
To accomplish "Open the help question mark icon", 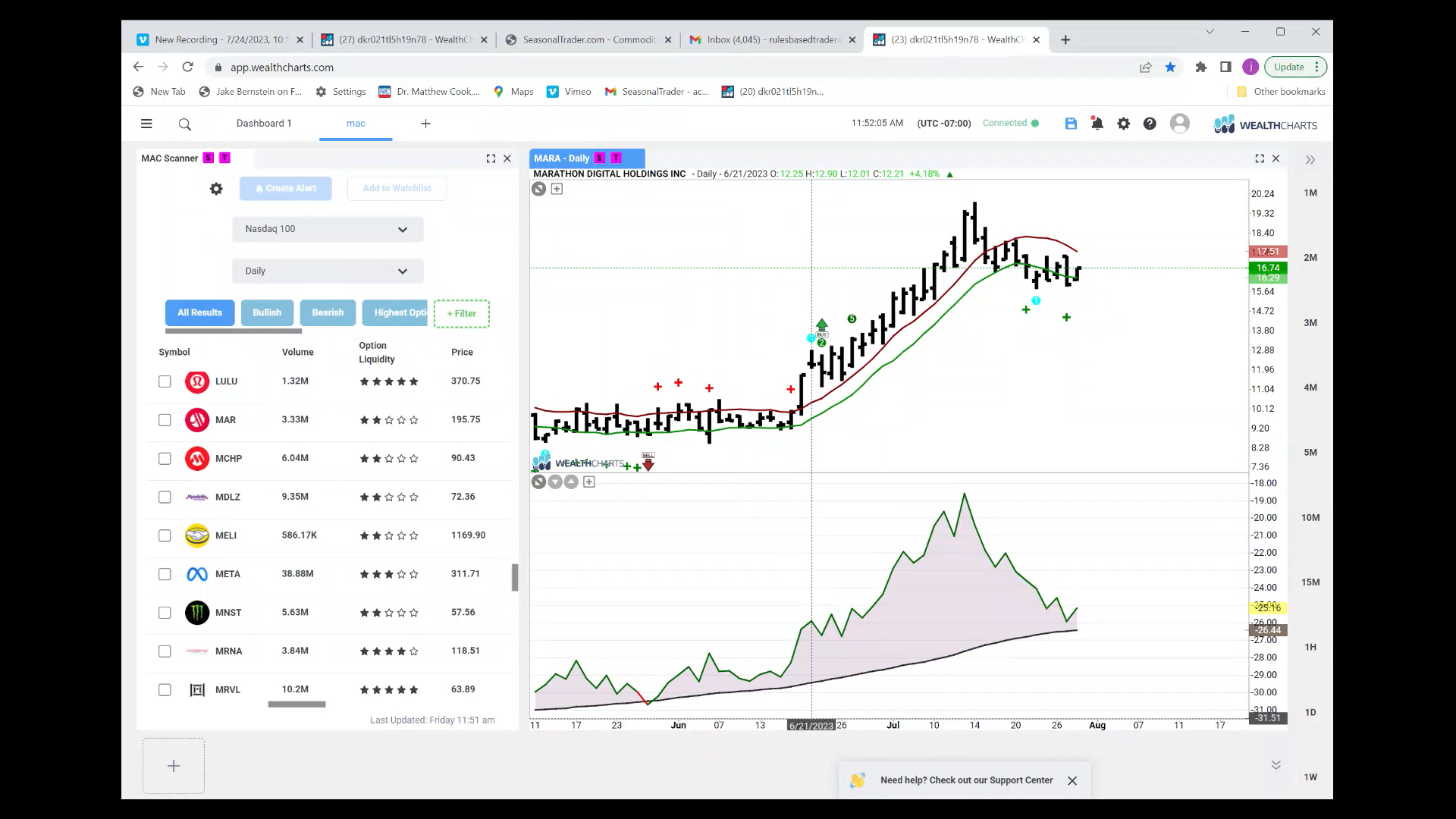I will coord(1150,124).
